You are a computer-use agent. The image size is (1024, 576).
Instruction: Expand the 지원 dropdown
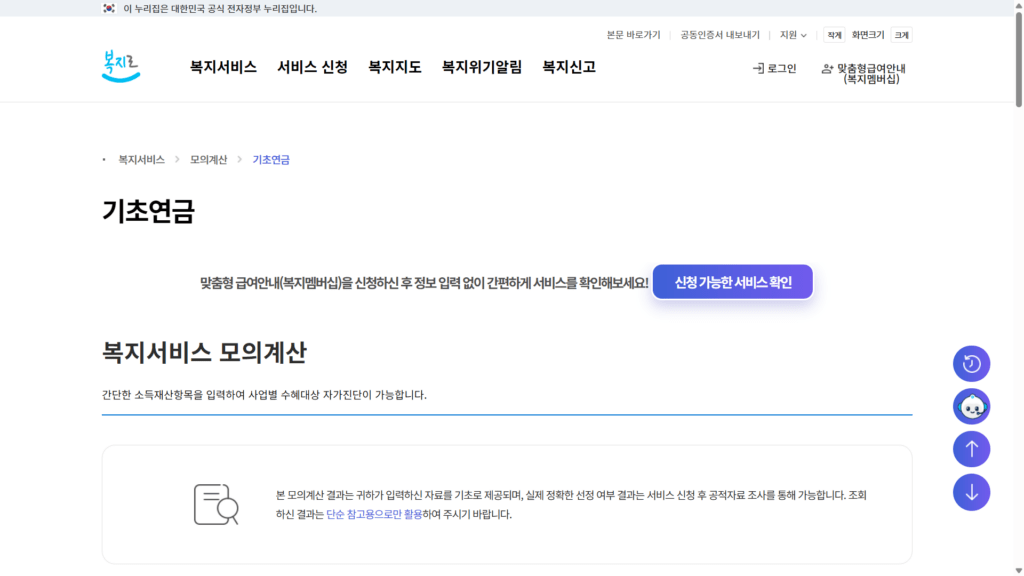pyautogui.click(x=793, y=35)
